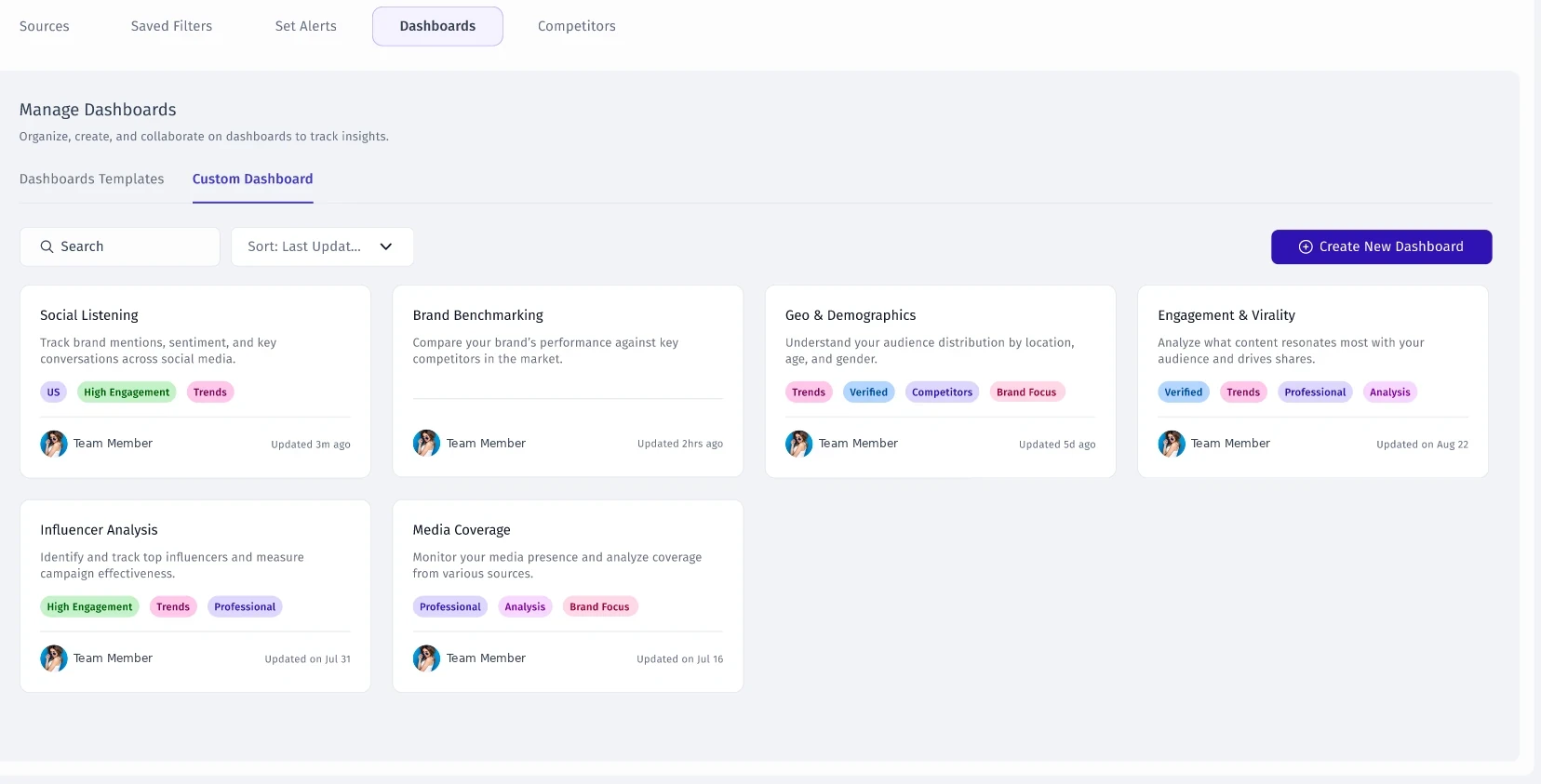
Task: Select the Custom Dashboard sub-tab
Action: [252, 179]
